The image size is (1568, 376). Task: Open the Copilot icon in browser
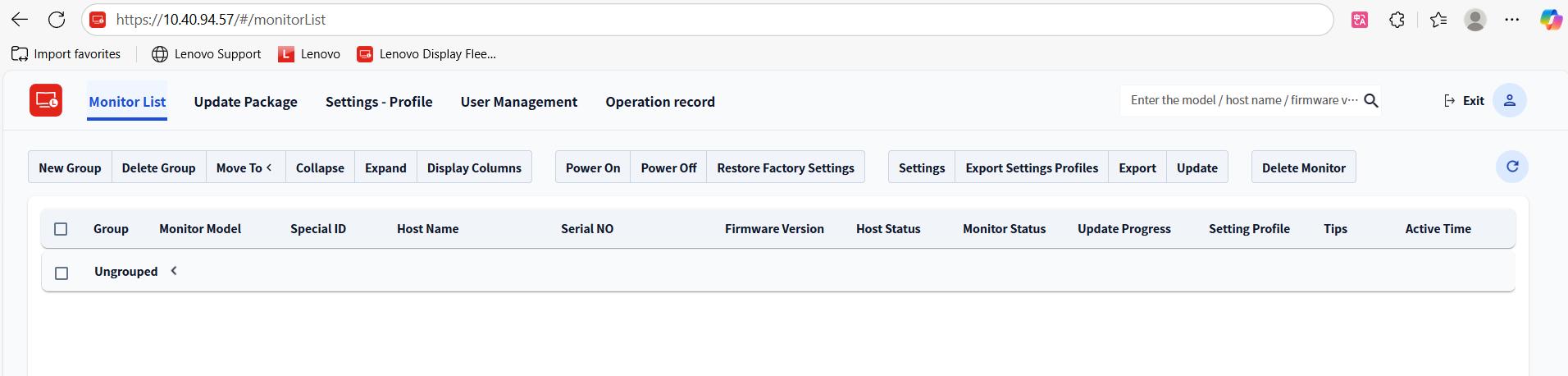pyautogui.click(x=1550, y=20)
